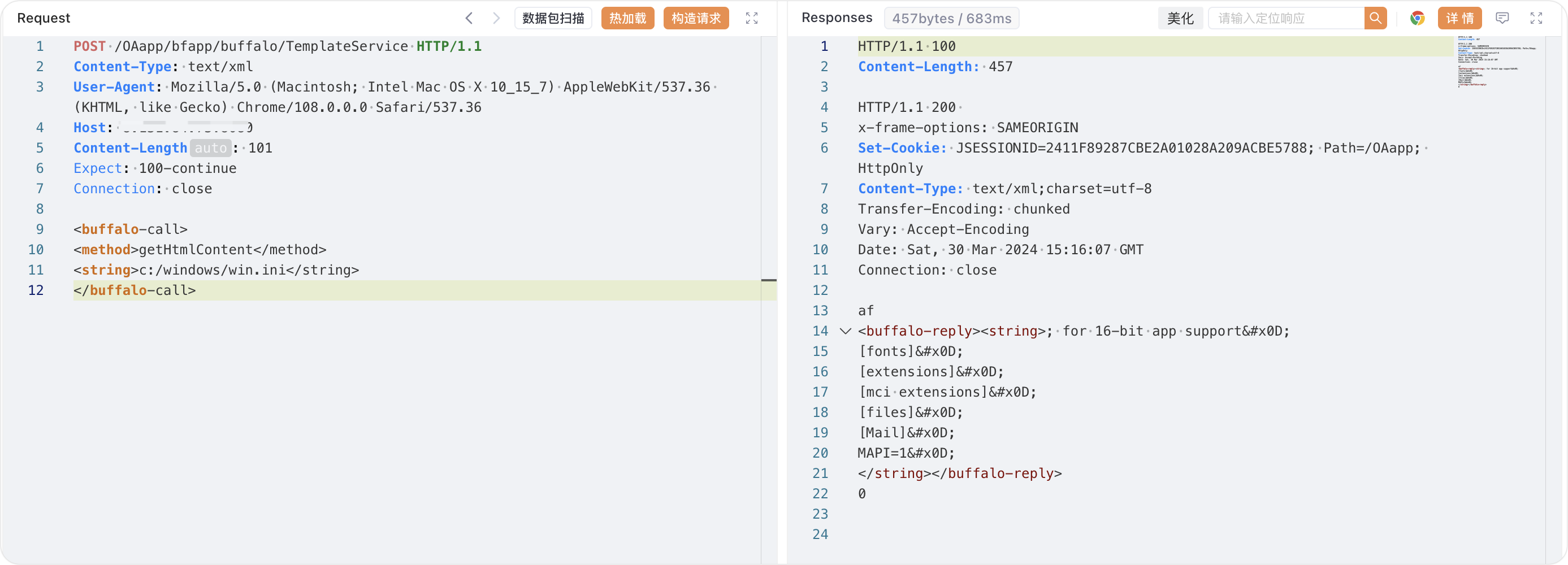The width and height of the screenshot is (1568, 565).
Task: Go to the previous request with left chevron
Action: click(x=469, y=18)
